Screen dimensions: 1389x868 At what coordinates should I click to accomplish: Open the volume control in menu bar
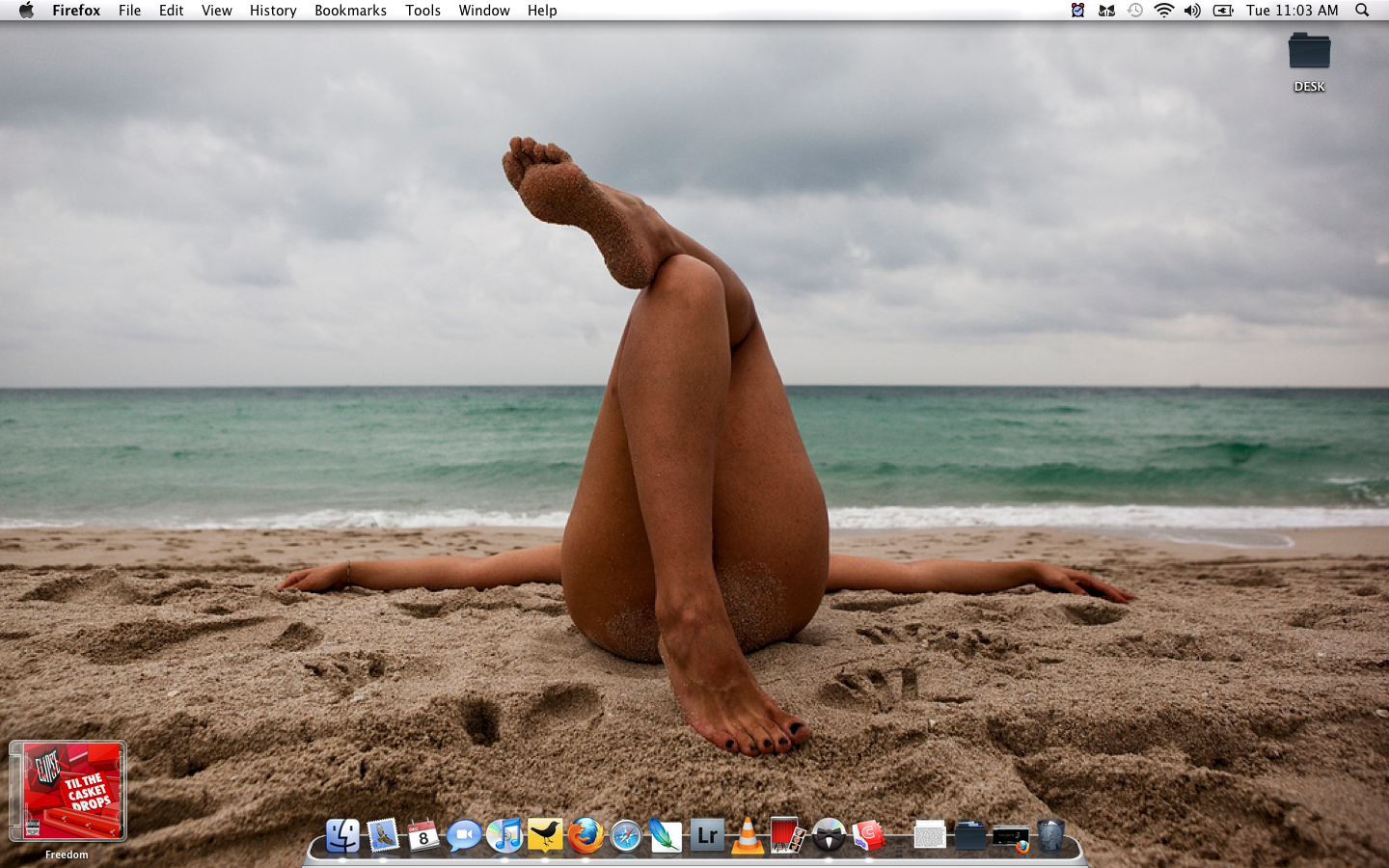pyautogui.click(x=1192, y=11)
